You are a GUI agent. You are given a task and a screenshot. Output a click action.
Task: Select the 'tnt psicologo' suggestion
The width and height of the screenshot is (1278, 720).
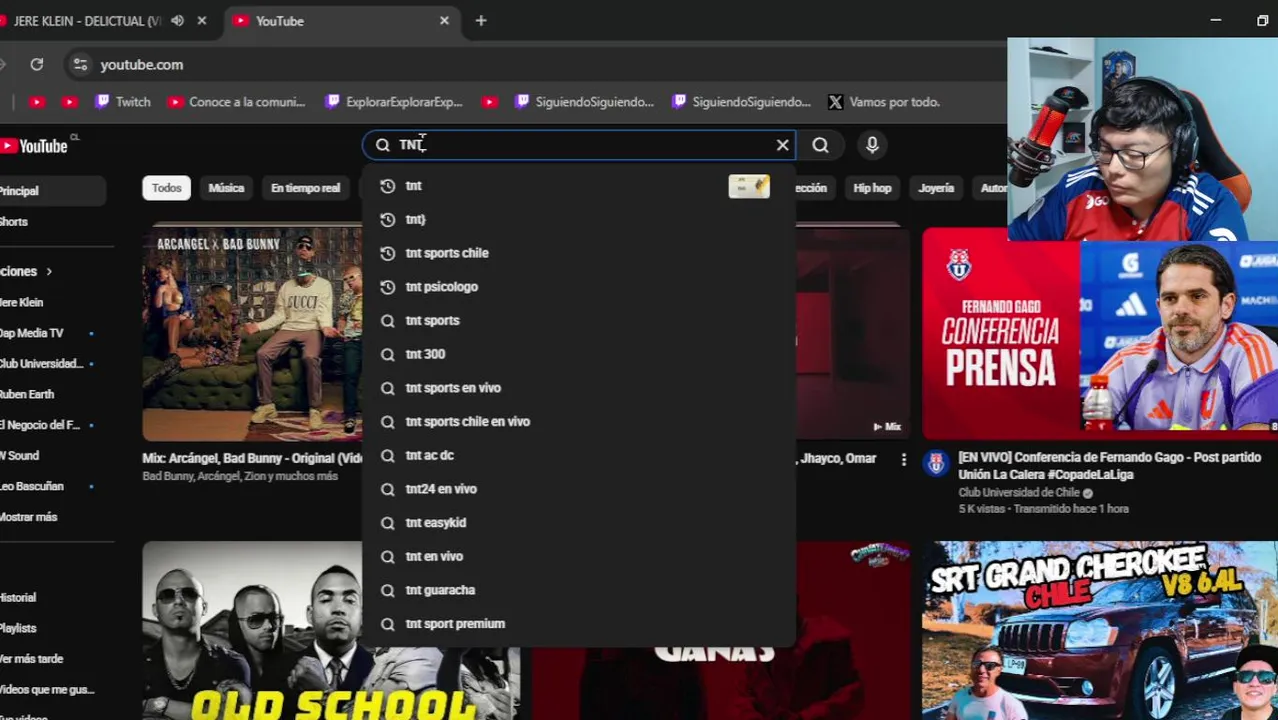[579, 287]
